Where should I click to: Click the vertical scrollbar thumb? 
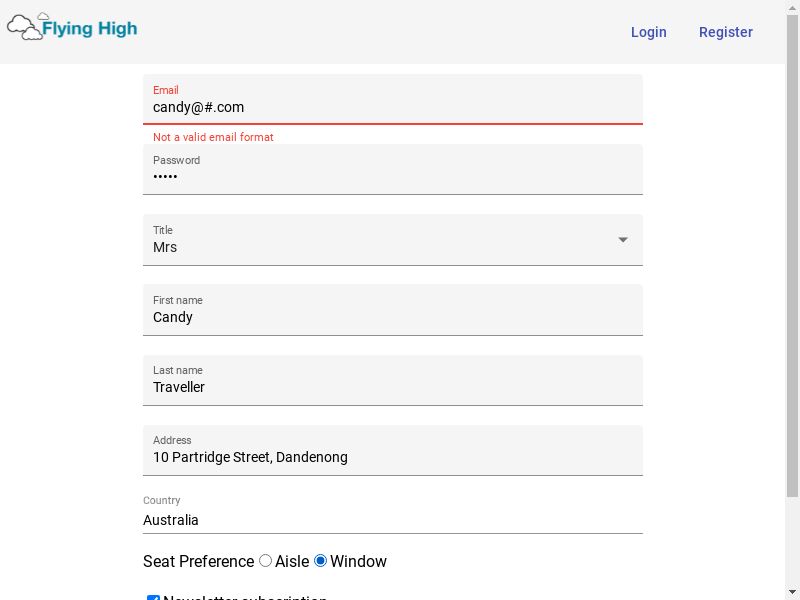(792, 250)
